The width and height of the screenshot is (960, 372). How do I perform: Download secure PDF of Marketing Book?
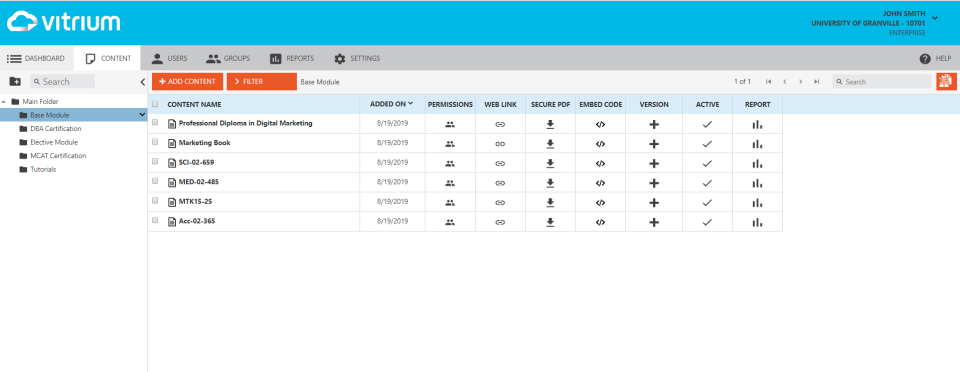pyautogui.click(x=550, y=144)
